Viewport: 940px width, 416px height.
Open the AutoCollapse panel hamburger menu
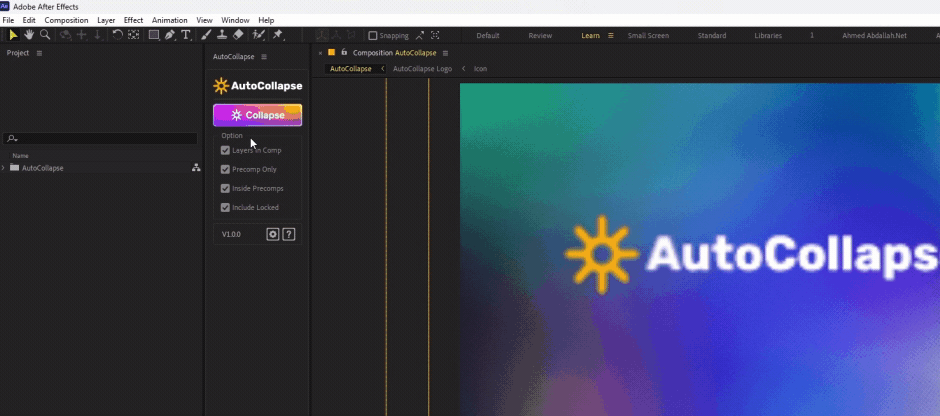[264, 56]
